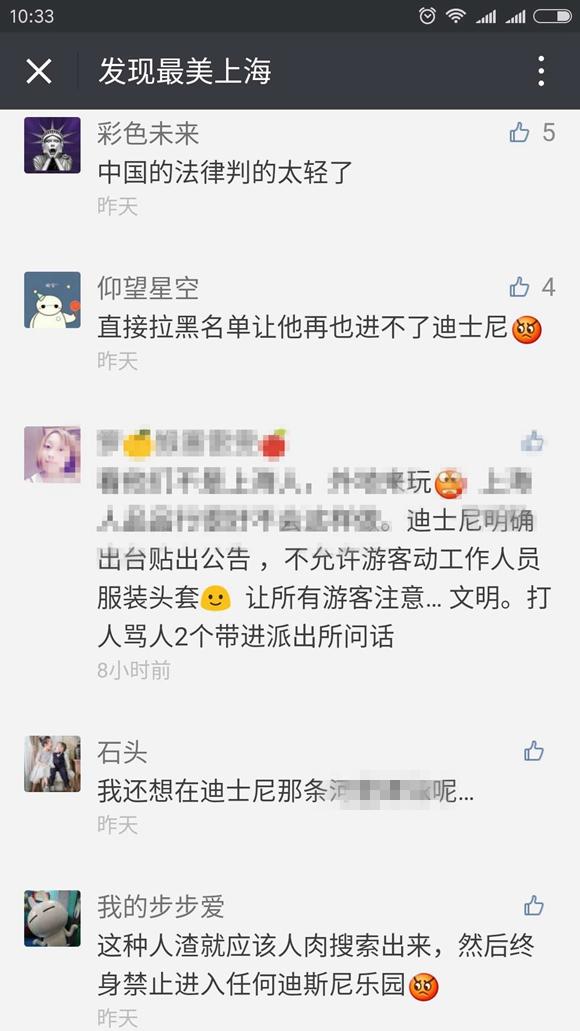Image resolution: width=580 pixels, height=1031 pixels.
Task: Tap the comment text 中国的法律判的太轻了
Action: click(x=226, y=172)
